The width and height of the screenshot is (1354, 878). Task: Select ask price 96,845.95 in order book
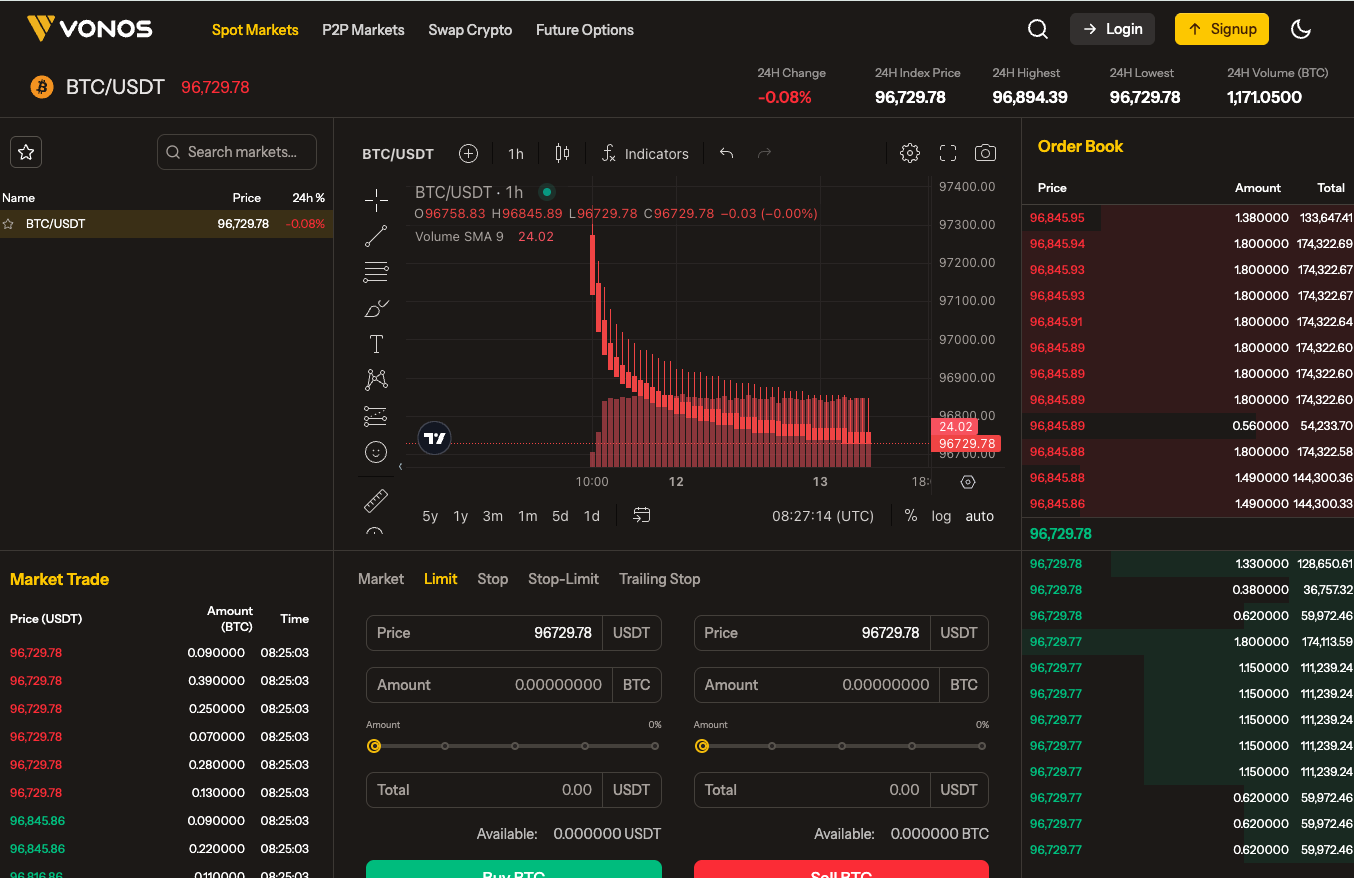coord(1057,218)
